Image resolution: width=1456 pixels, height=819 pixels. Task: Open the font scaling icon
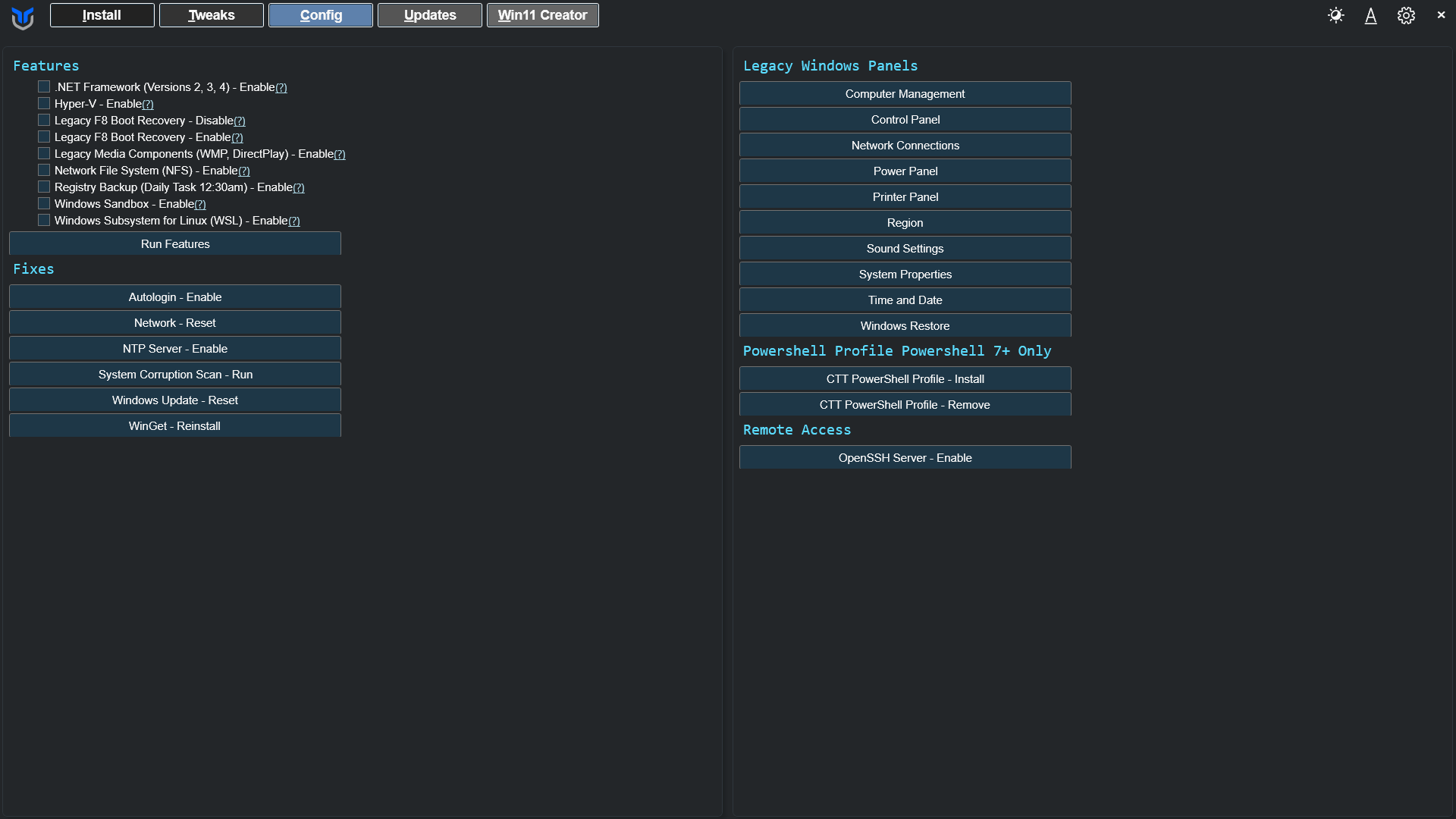1371,15
